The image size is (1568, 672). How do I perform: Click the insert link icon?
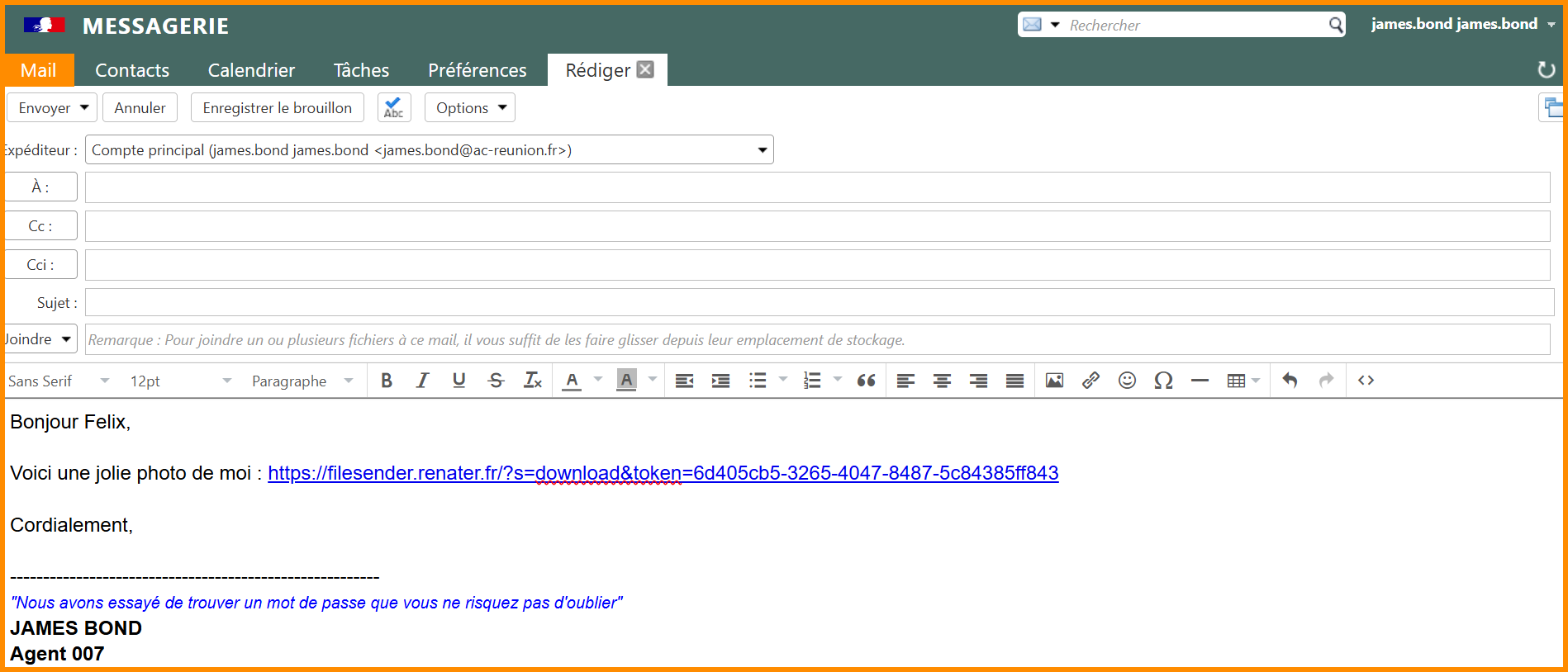(1090, 381)
